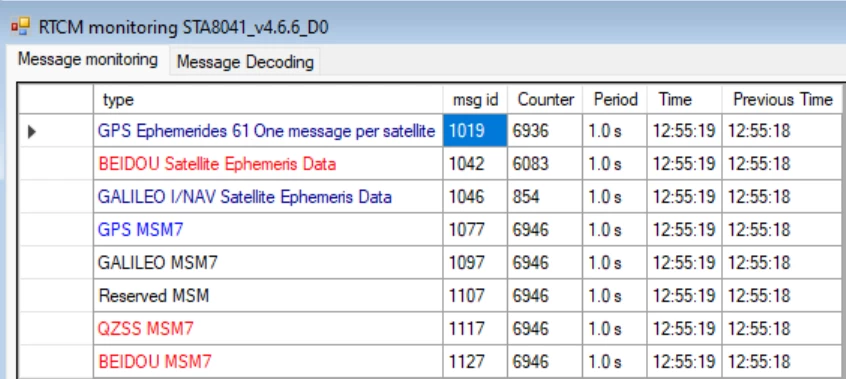The height and width of the screenshot is (379, 846).
Task: Click msg id cell 1097
Action: [475, 262]
